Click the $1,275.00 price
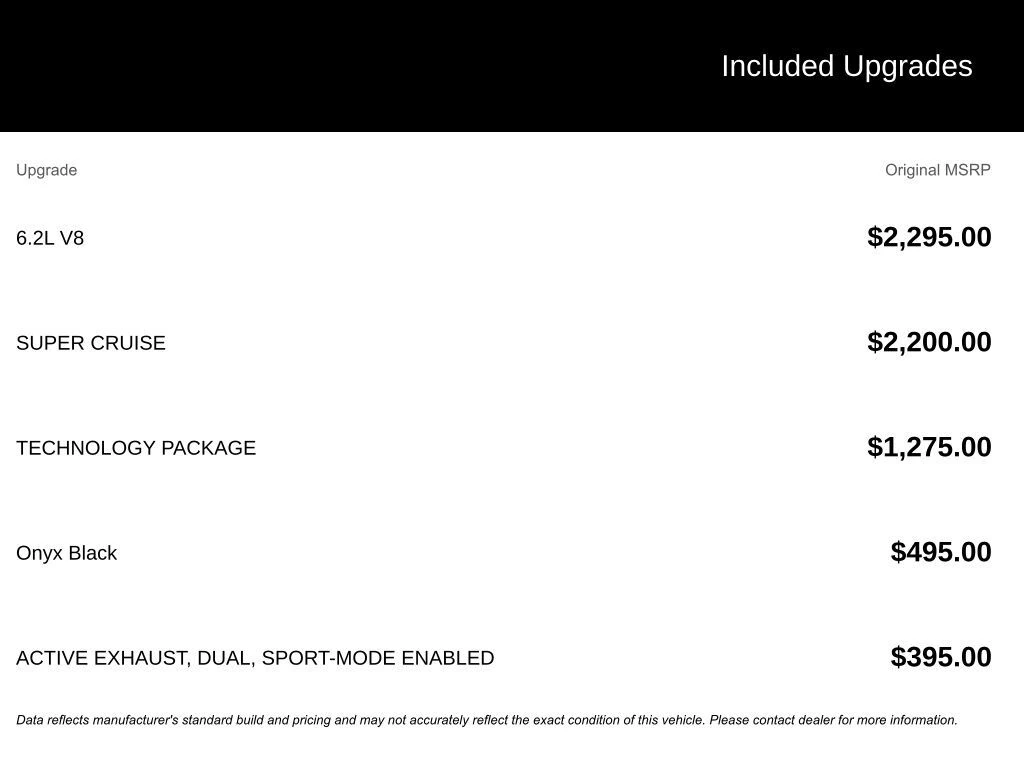 click(929, 447)
